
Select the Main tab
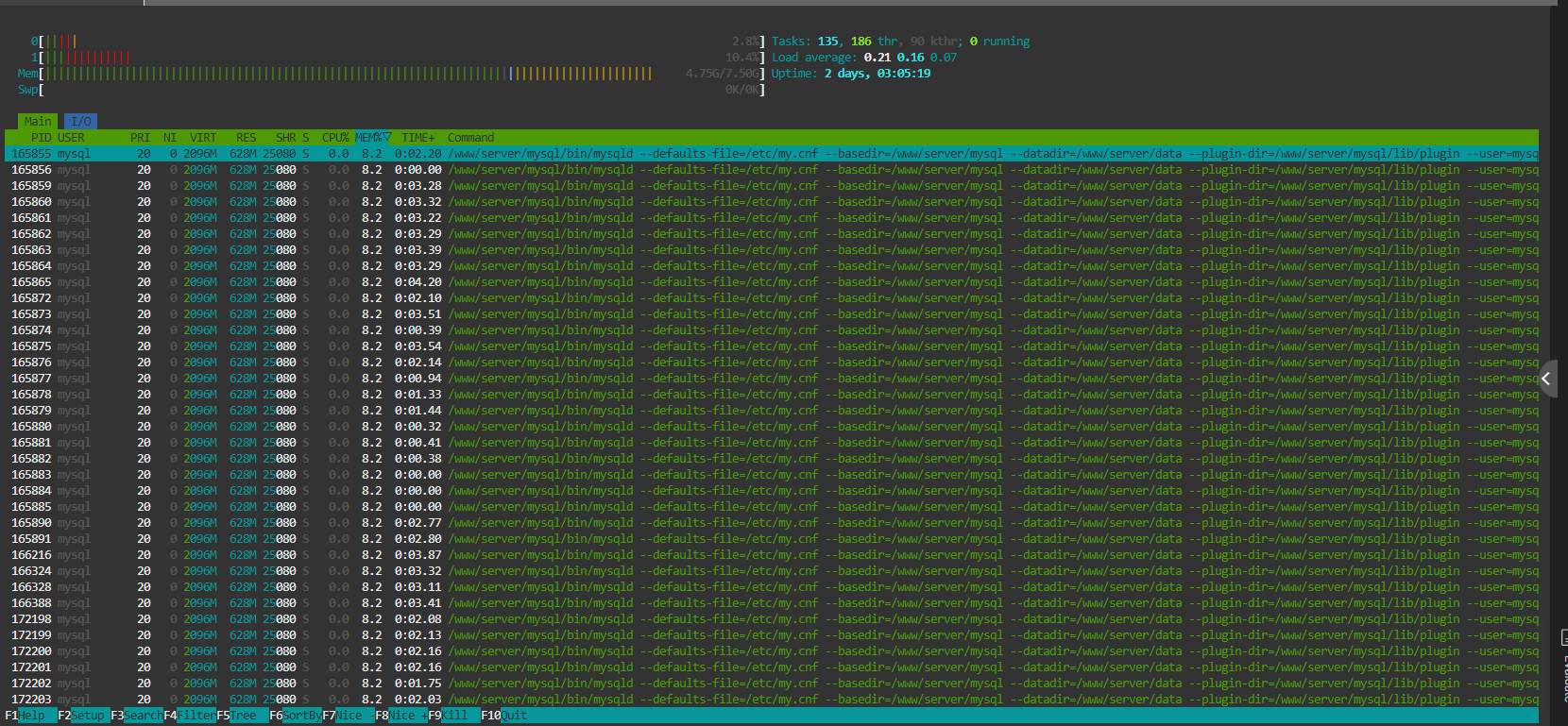(38, 122)
